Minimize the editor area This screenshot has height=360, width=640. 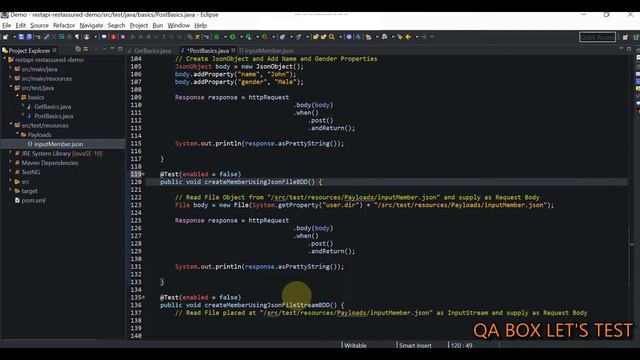[621, 49]
